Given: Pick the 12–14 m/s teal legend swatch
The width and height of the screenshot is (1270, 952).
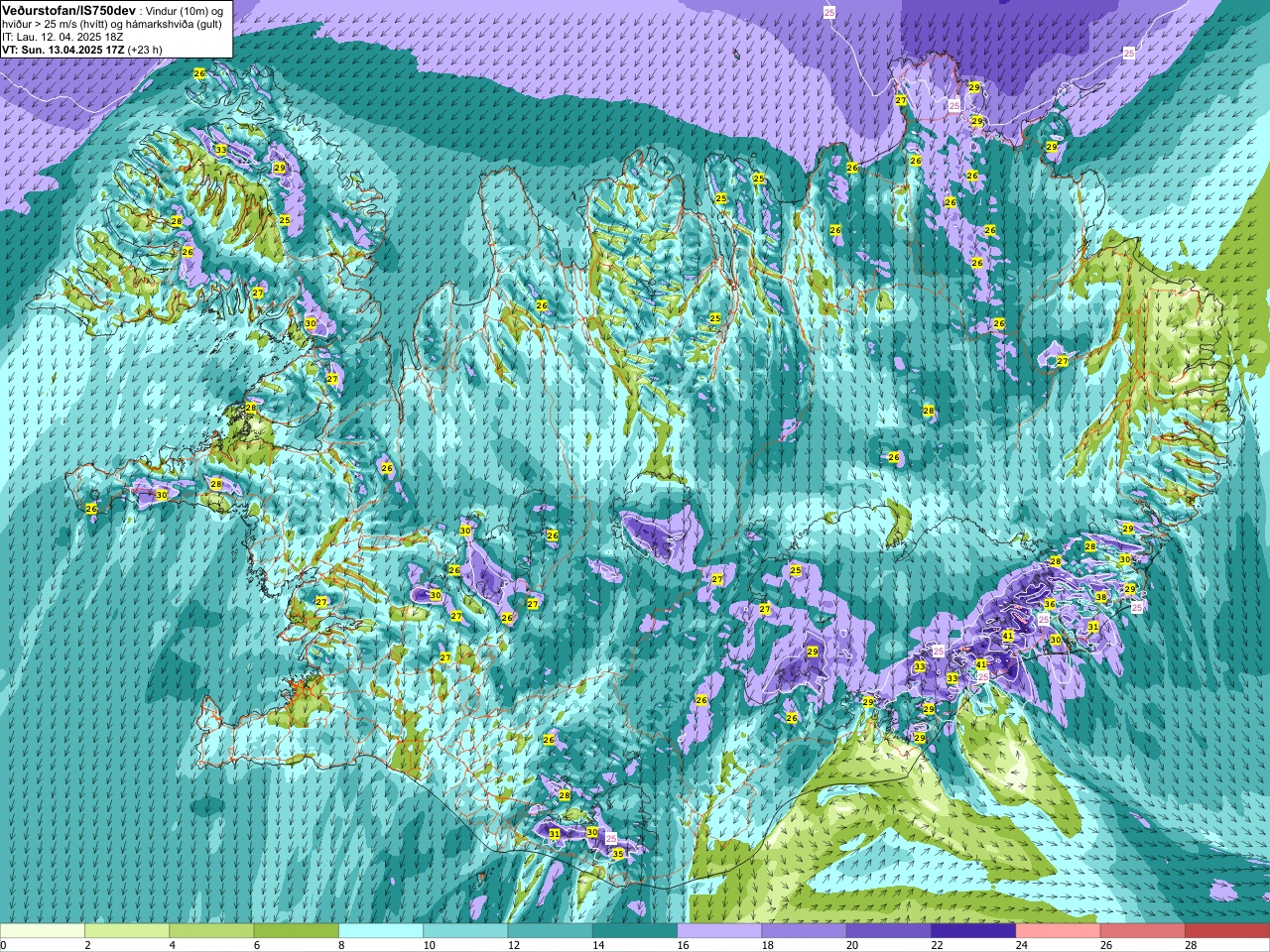Looking at the screenshot, I should pos(550,931).
